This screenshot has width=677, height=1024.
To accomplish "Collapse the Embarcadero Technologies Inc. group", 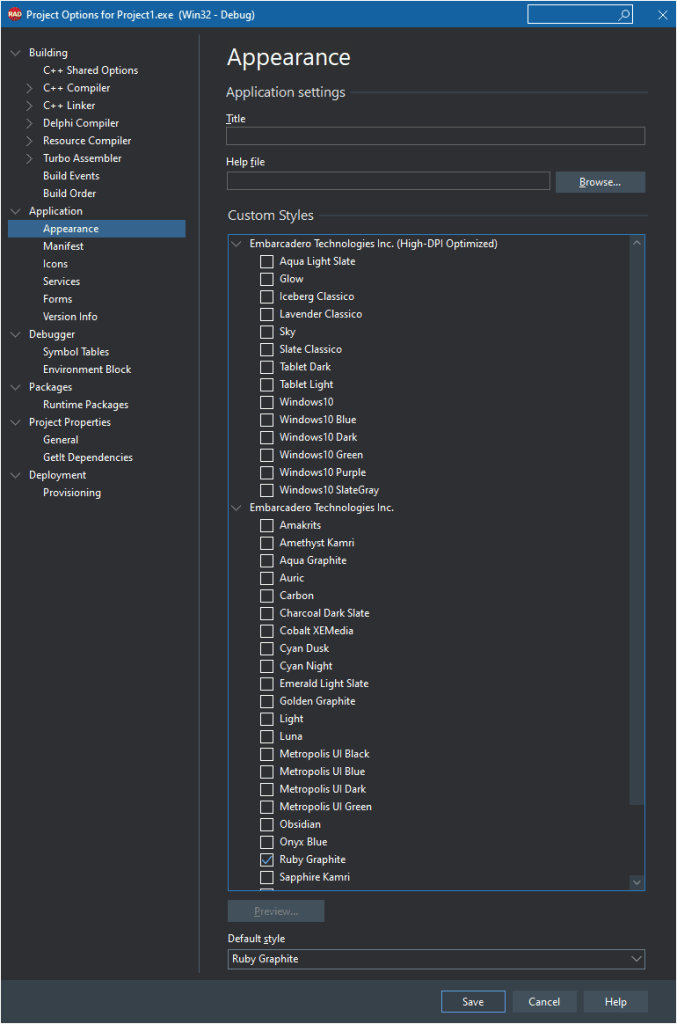I will click(x=236, y=507).
